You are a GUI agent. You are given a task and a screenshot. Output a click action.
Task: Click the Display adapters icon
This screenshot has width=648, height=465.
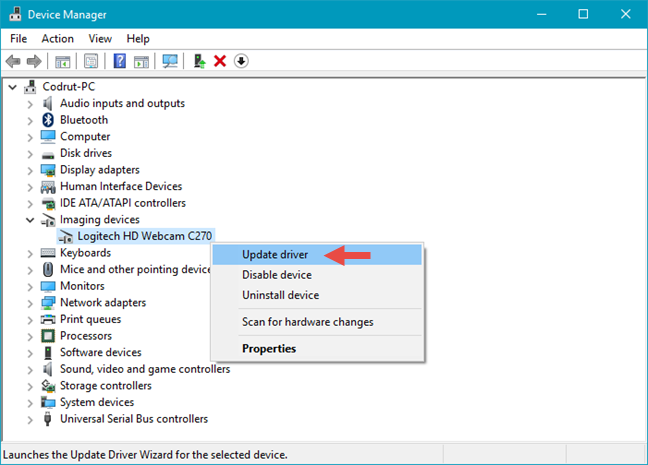coord(48,170)
